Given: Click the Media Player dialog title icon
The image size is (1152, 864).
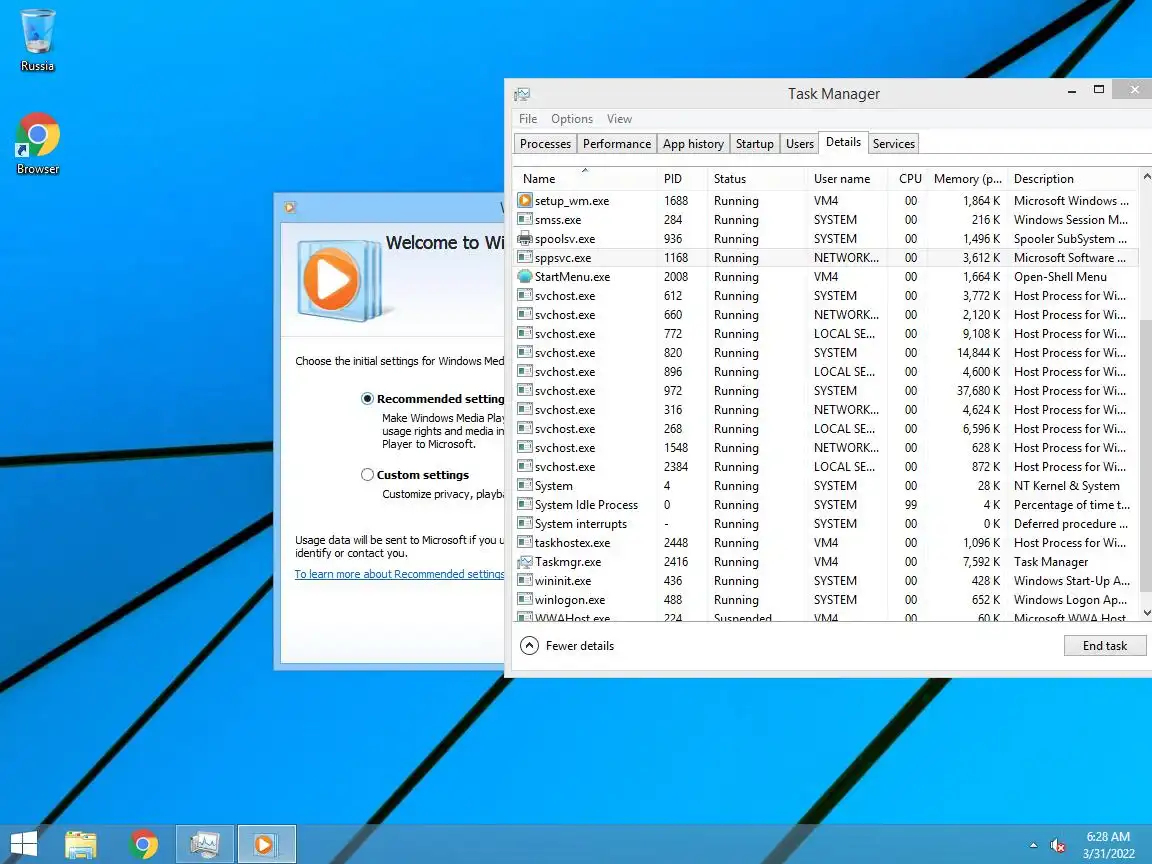Looking at the screenshot, I should [290, 207].
